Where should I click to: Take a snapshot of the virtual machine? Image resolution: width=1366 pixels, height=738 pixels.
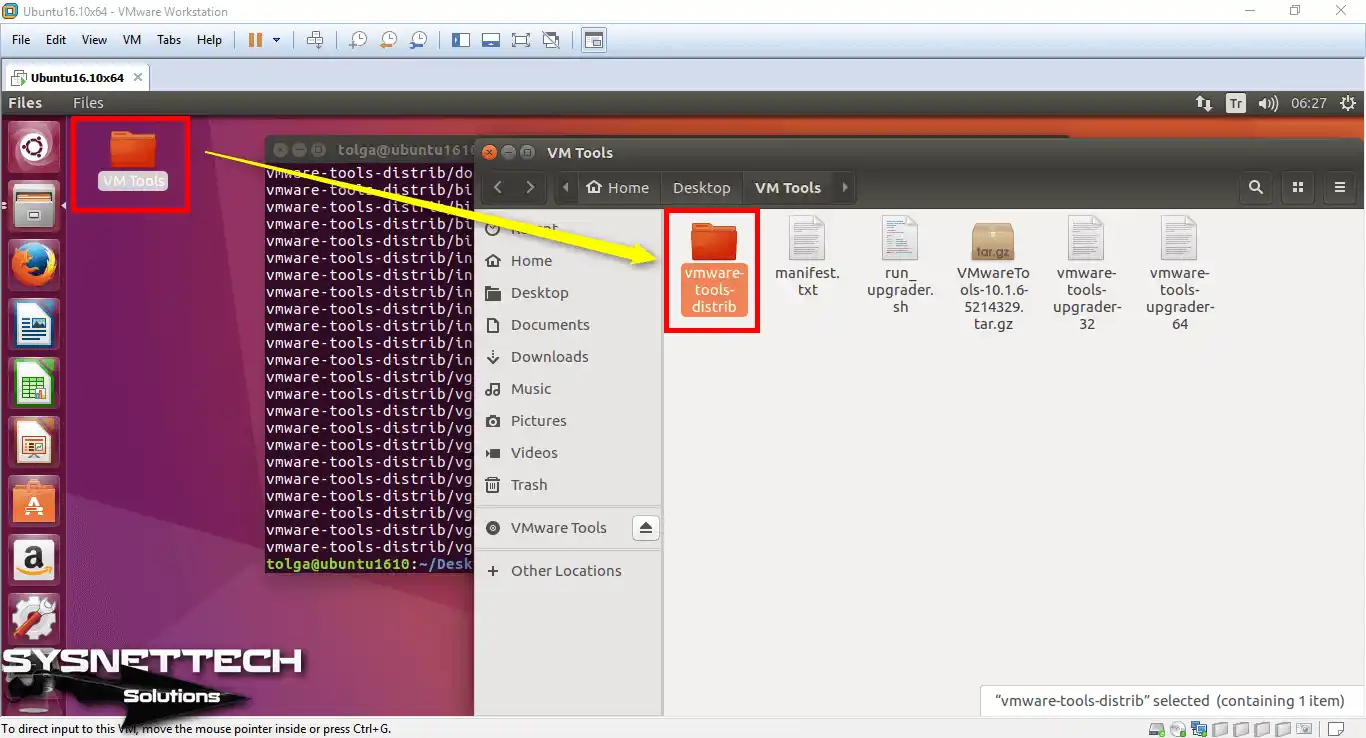pyautogui.click(x=357, y=39)
